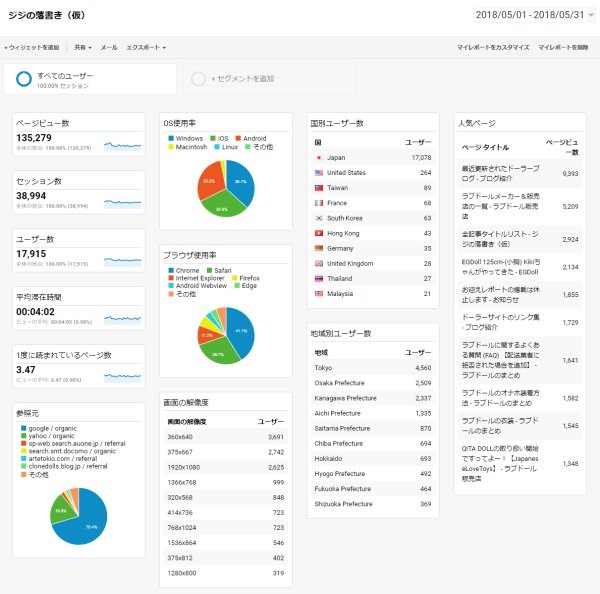The width and height of the screenshot is (600, 594).
Task: Click the Chrome legend swatch in browser chart
Action: point(171,270)
